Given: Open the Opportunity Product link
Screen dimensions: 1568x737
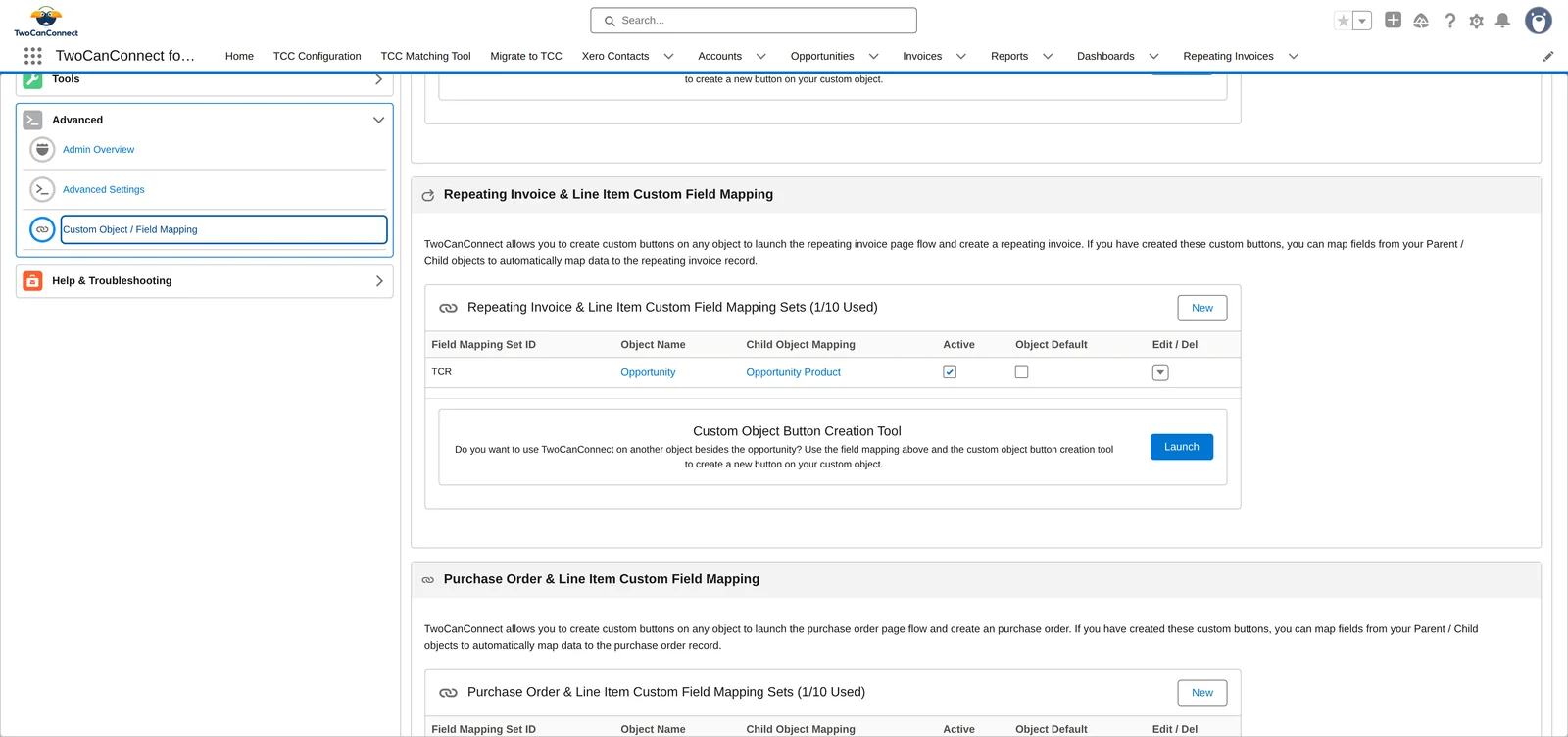Looking at the screenshot, I should [x=793, y=372].
